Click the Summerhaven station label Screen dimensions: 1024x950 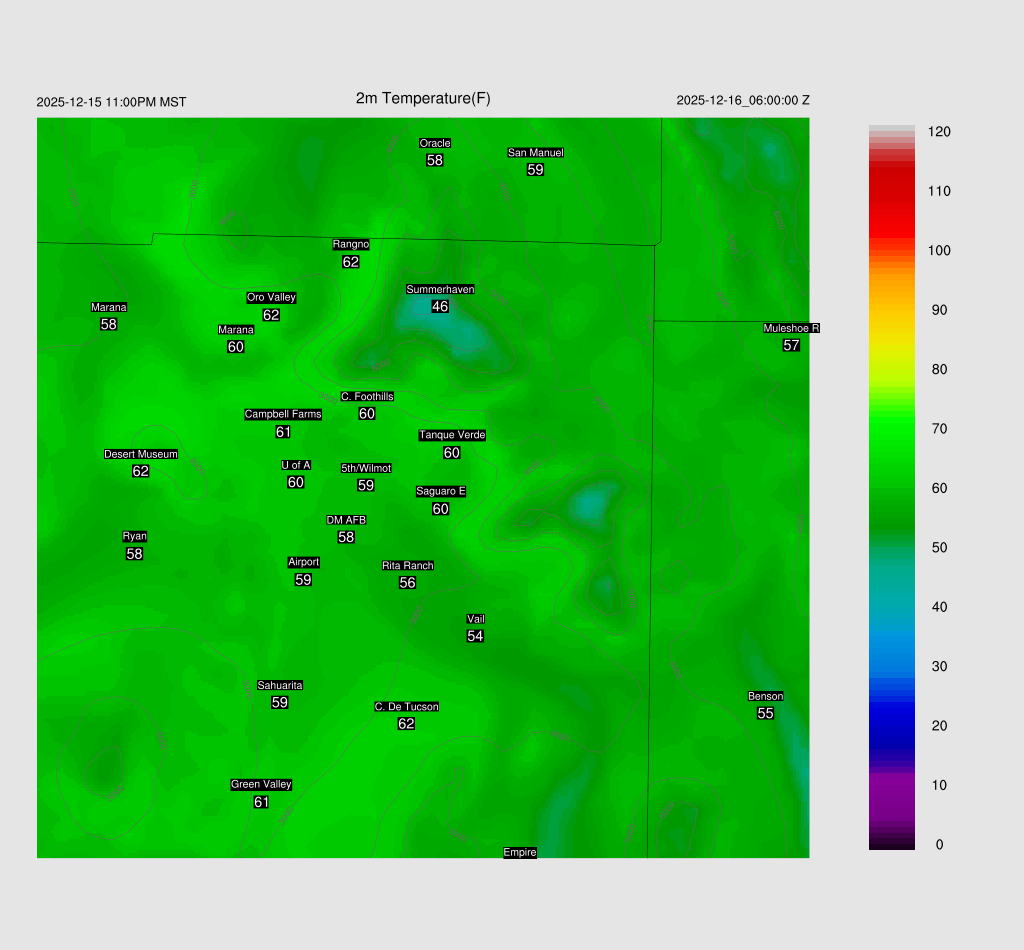coord(440,289)
